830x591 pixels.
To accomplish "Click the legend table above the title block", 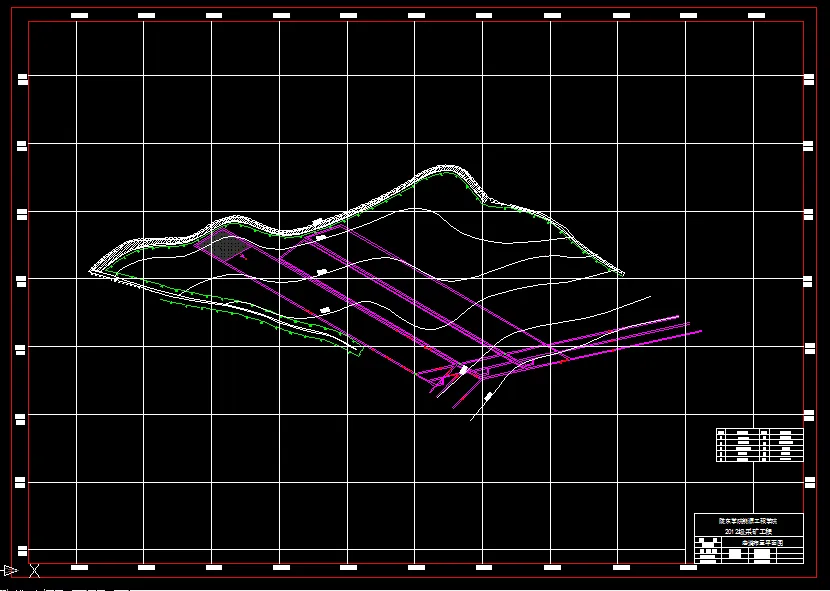I will (760, 445).
